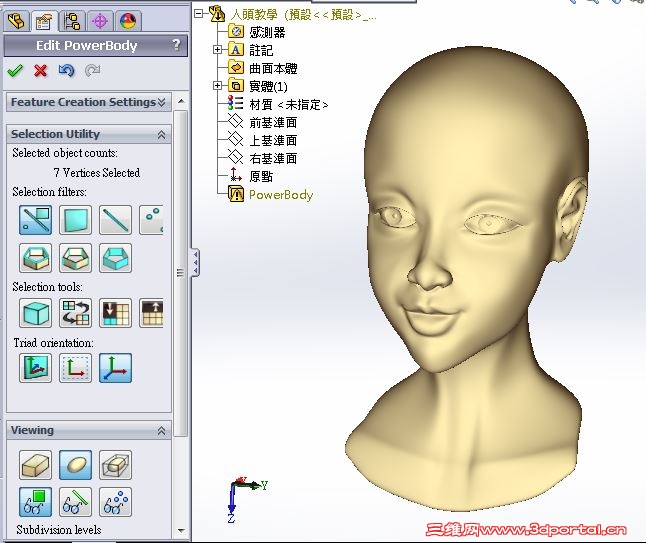
Task: Select the 曲面本體 surface bodies folder
Action: [273, 68]
